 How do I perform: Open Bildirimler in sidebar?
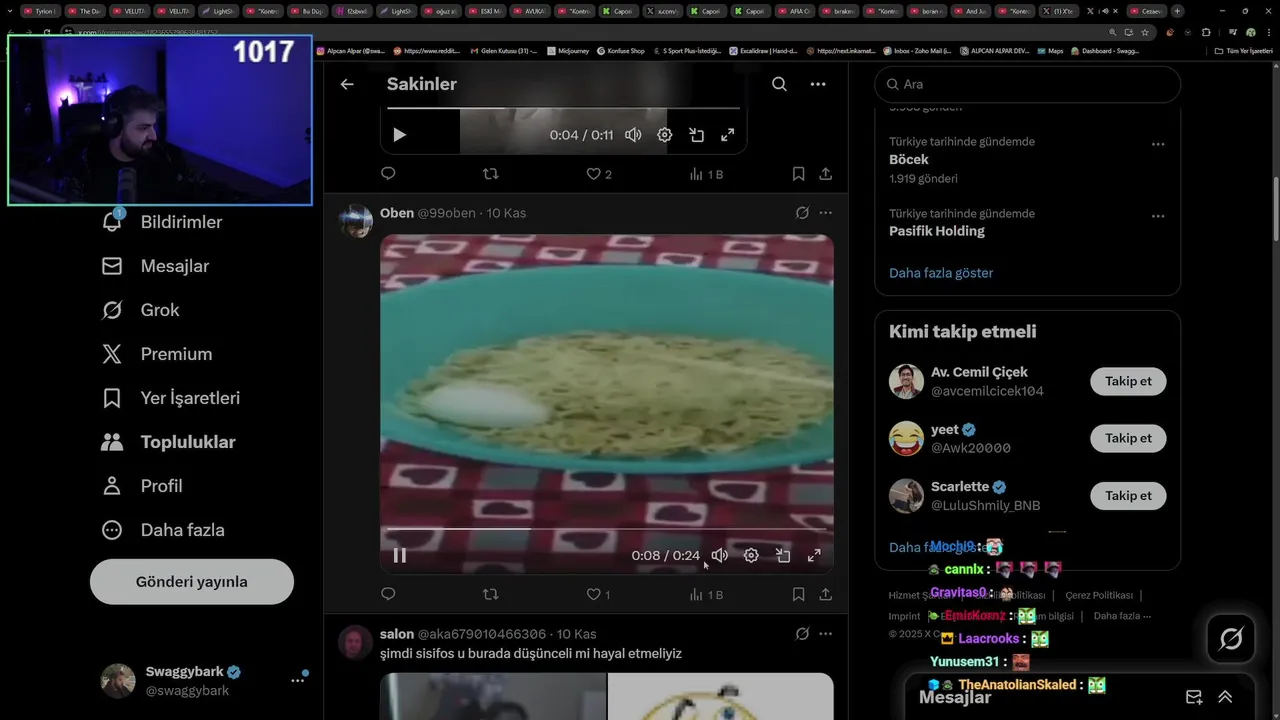[x=161, y=222]
